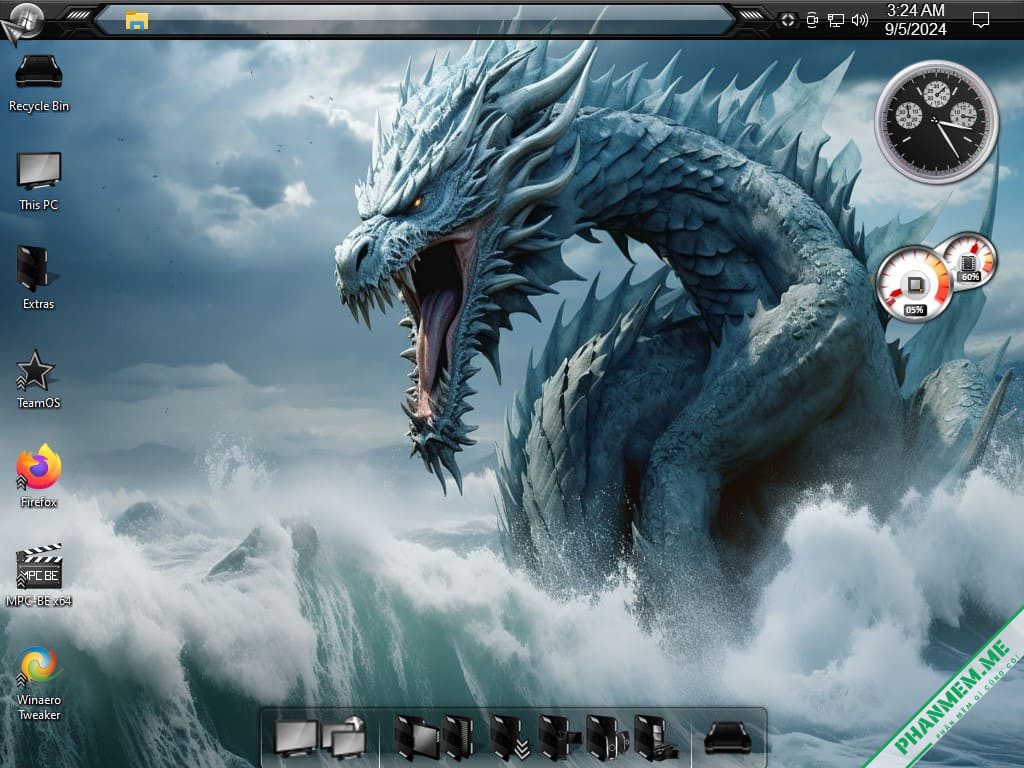Select the Winaero Tweaker shortcut

[39, 684]
